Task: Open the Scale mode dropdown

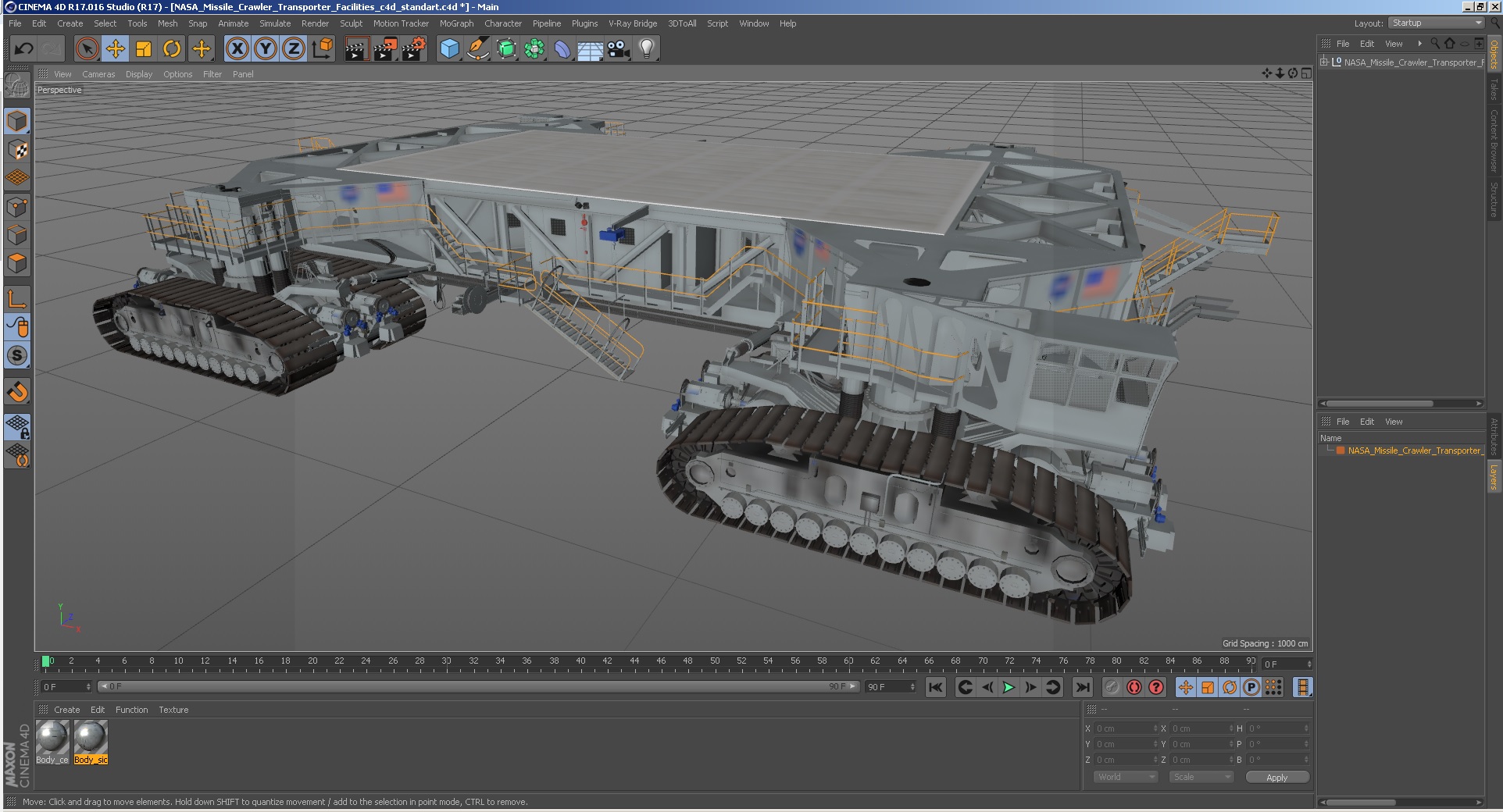Action: 1201,777
